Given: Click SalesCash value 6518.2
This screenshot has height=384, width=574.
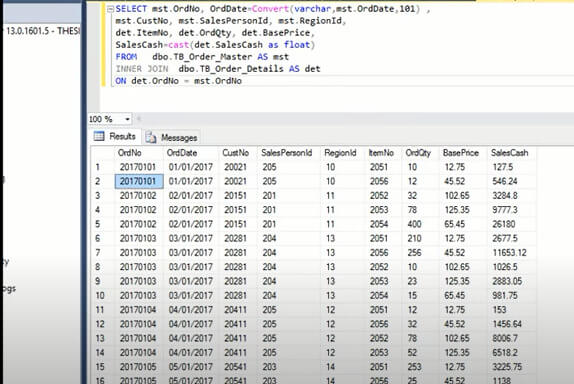Looking at the screenshot, I should 505,353.
